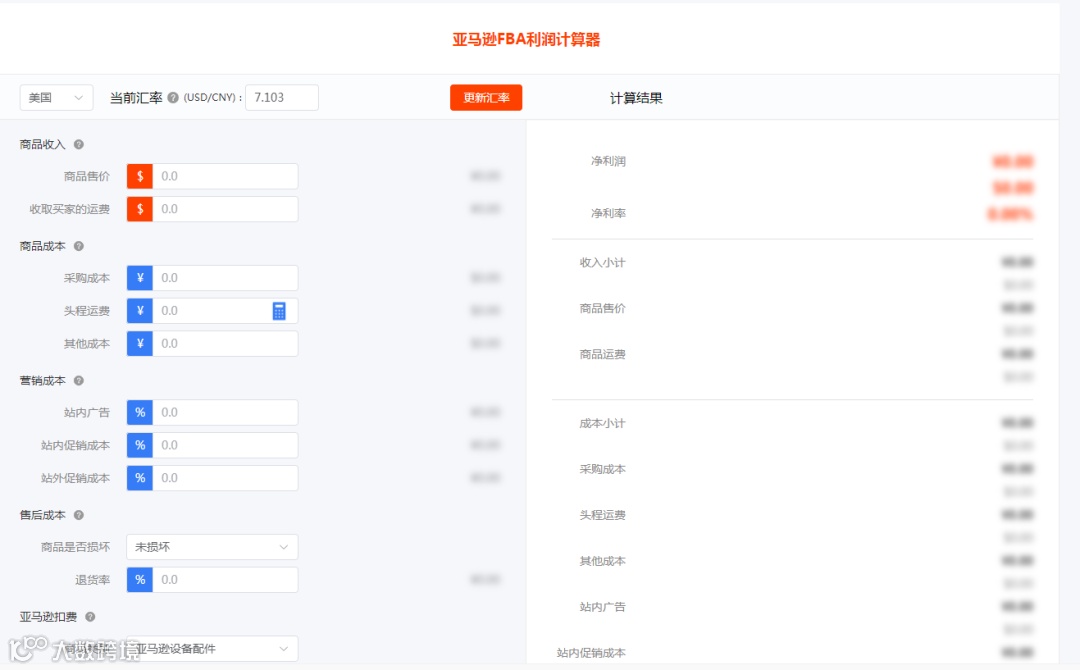Open the 商品是否损坏 dropdown showing 未损坏

[x=212, y=547]
